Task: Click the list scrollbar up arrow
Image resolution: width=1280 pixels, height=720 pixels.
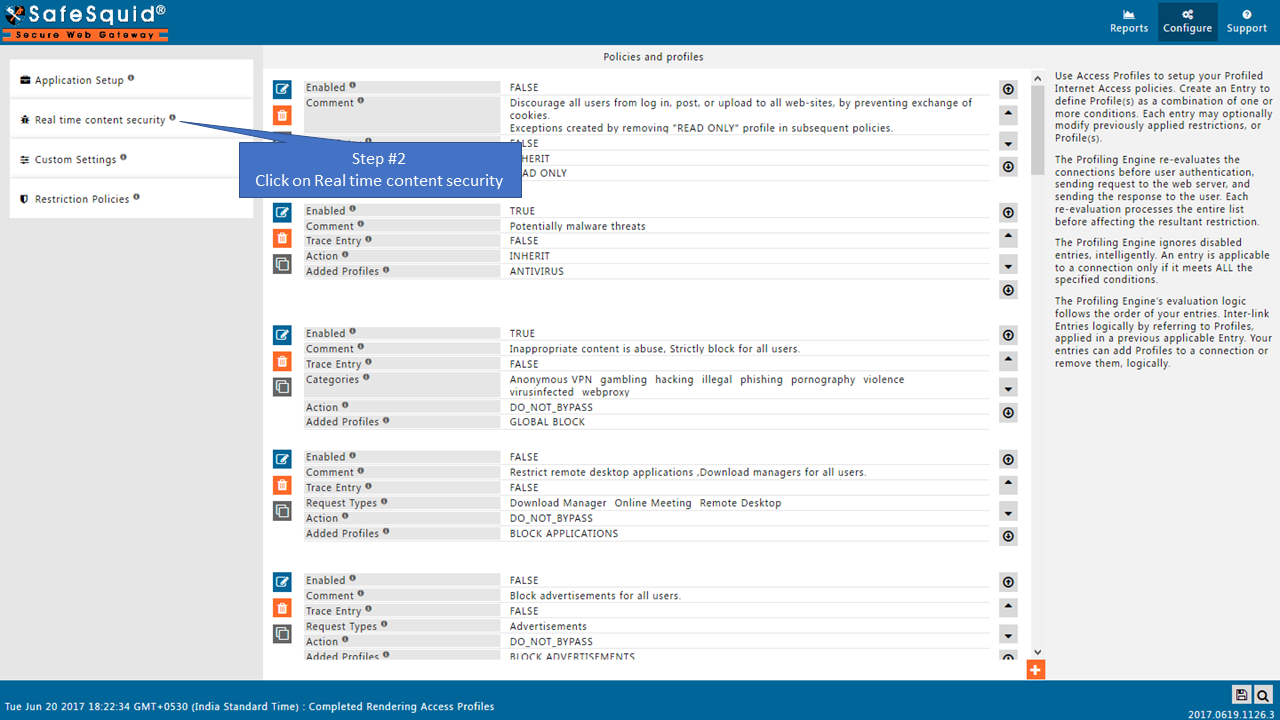Action: click(1037, 77)
